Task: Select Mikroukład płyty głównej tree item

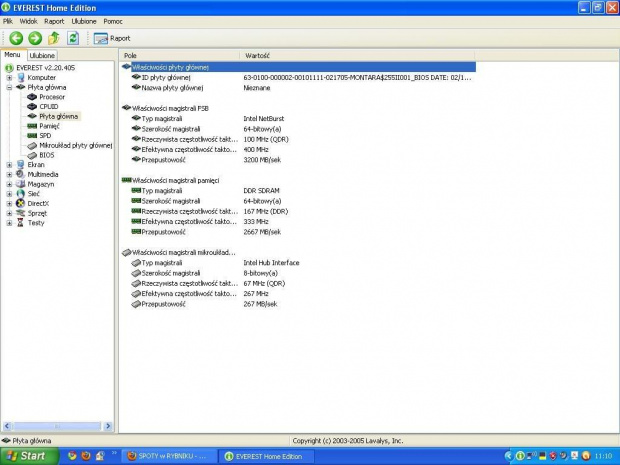Action: (x=76, y=146)
